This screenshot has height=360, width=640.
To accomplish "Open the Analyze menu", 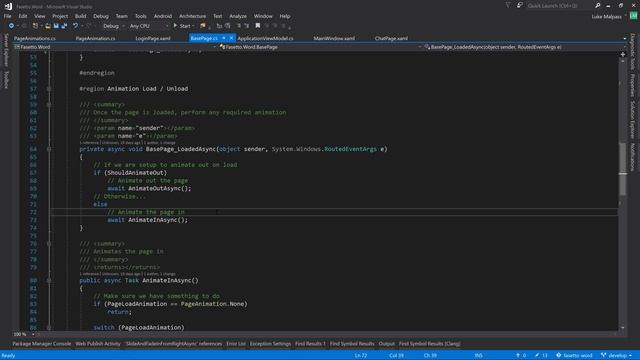I will 238,16.
